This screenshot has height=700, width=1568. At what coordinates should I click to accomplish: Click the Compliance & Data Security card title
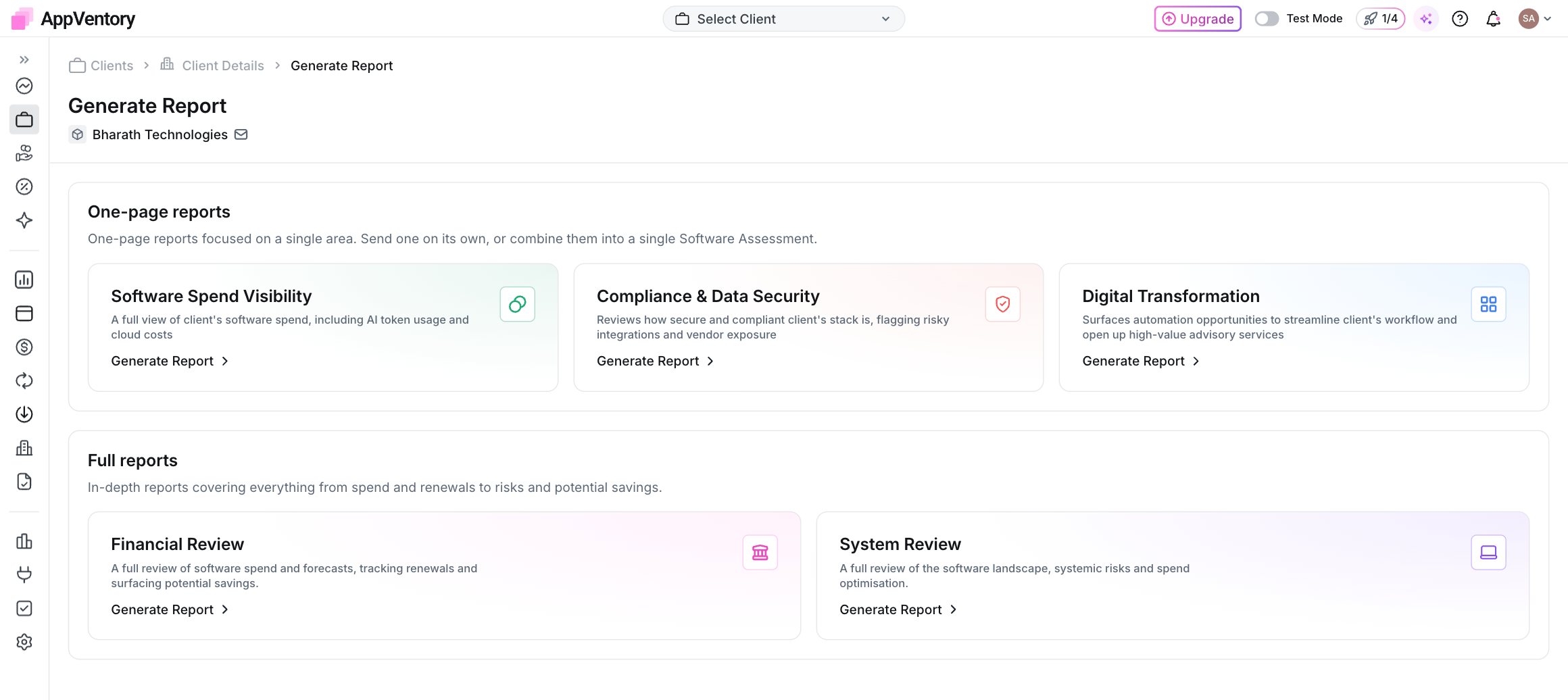coord(708,296)
